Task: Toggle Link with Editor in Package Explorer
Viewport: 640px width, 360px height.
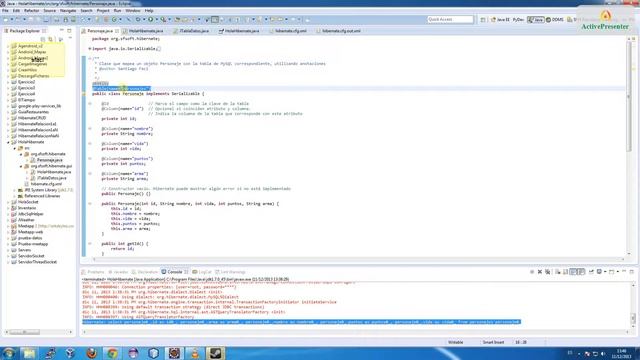Action: (x=51, y=39)
